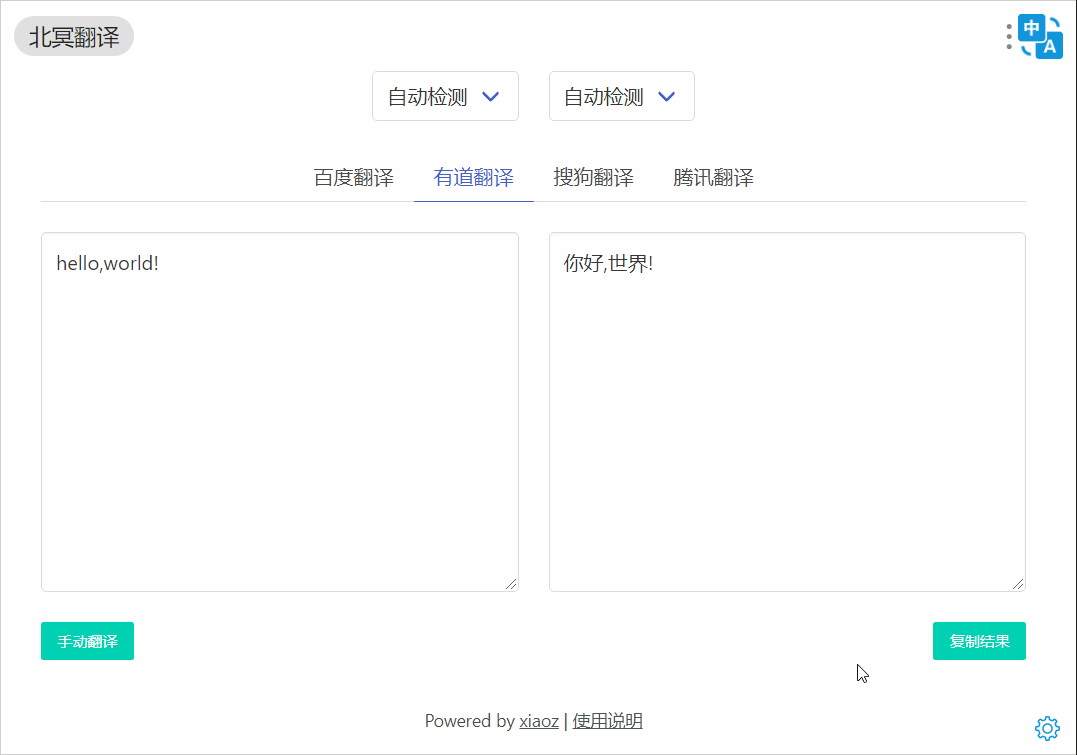Click the chevron arrow in the target language selector
Image resolution: width=1077 pixels, height=755 pixels.
click(x=667, y=97)
